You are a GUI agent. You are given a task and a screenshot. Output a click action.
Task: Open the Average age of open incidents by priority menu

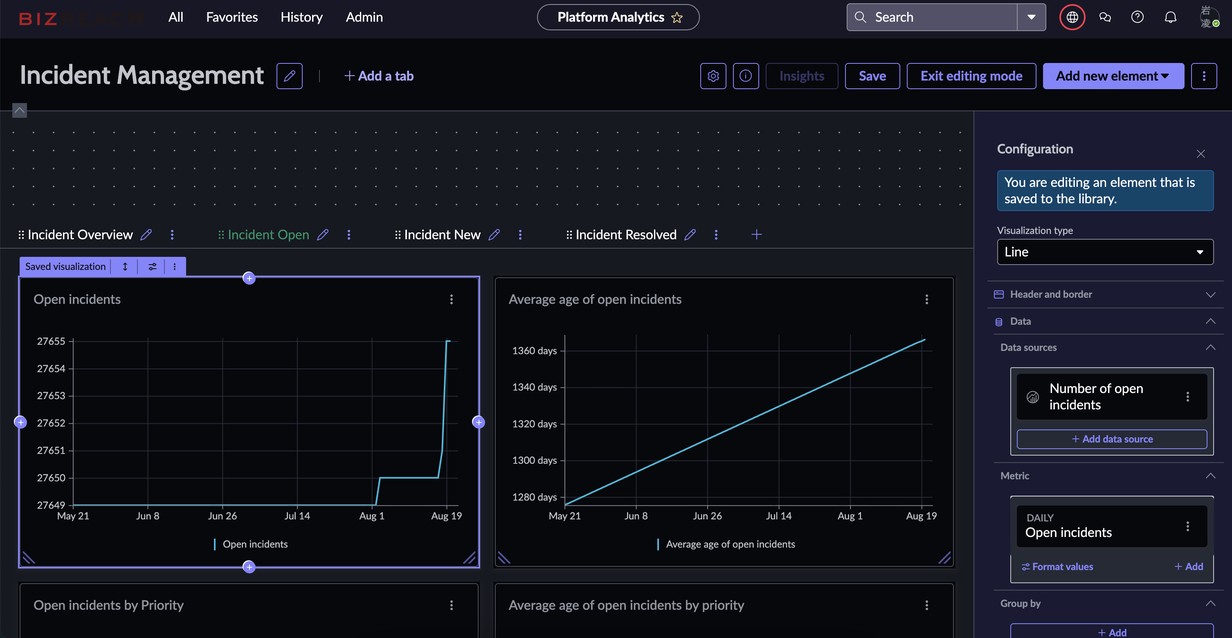pyautogui.click(x=927, y=605)
